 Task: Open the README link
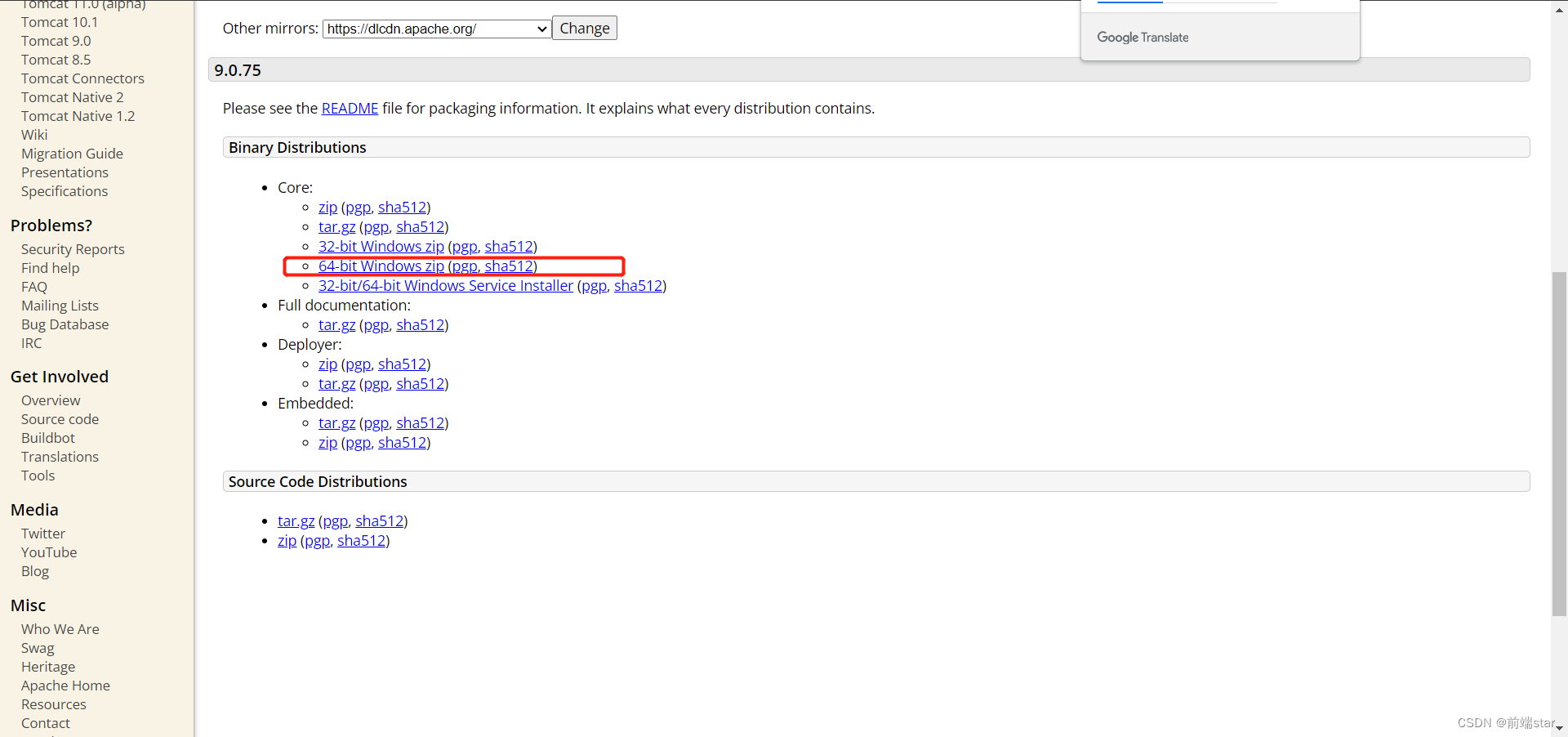350,109
